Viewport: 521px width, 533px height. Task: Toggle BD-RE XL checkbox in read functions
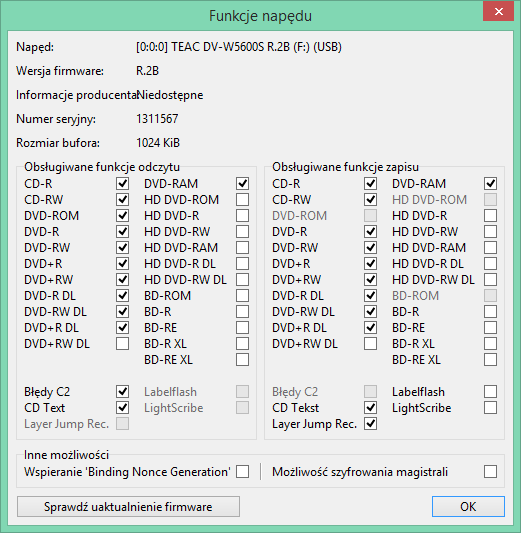tap(242, 359)
